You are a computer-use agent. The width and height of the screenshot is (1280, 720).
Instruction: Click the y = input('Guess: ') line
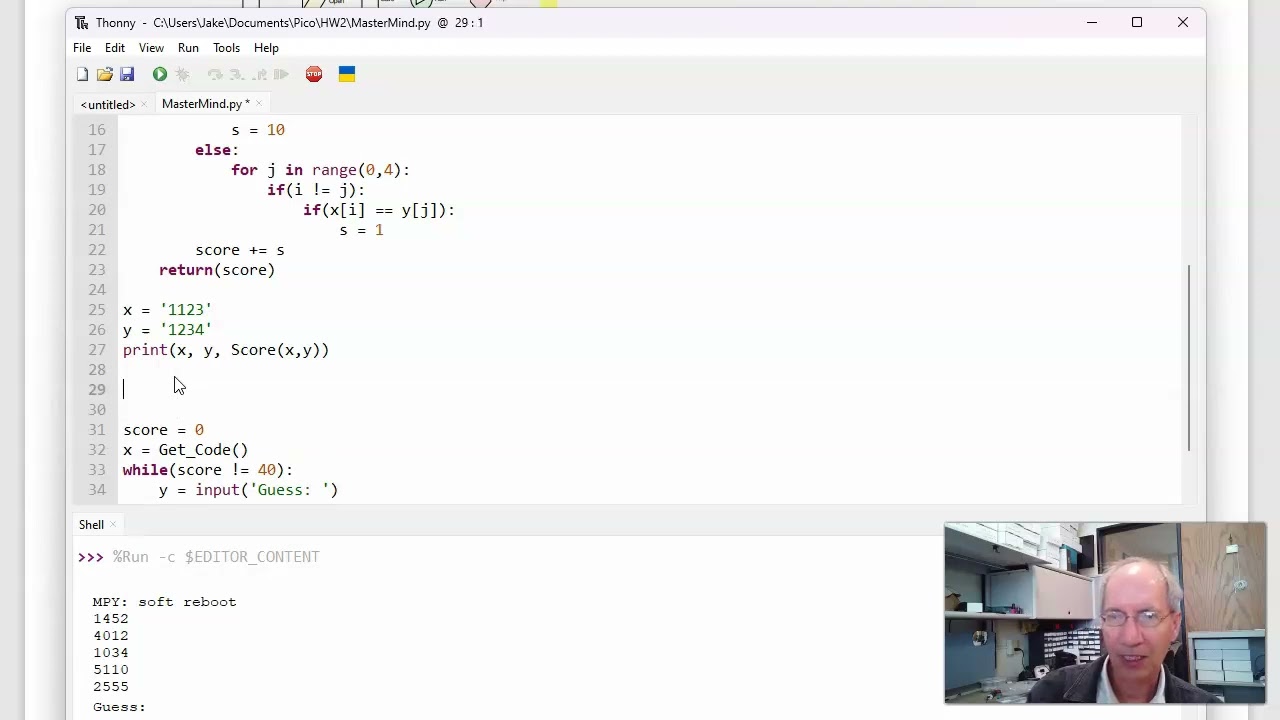click(x=249, y=490)
